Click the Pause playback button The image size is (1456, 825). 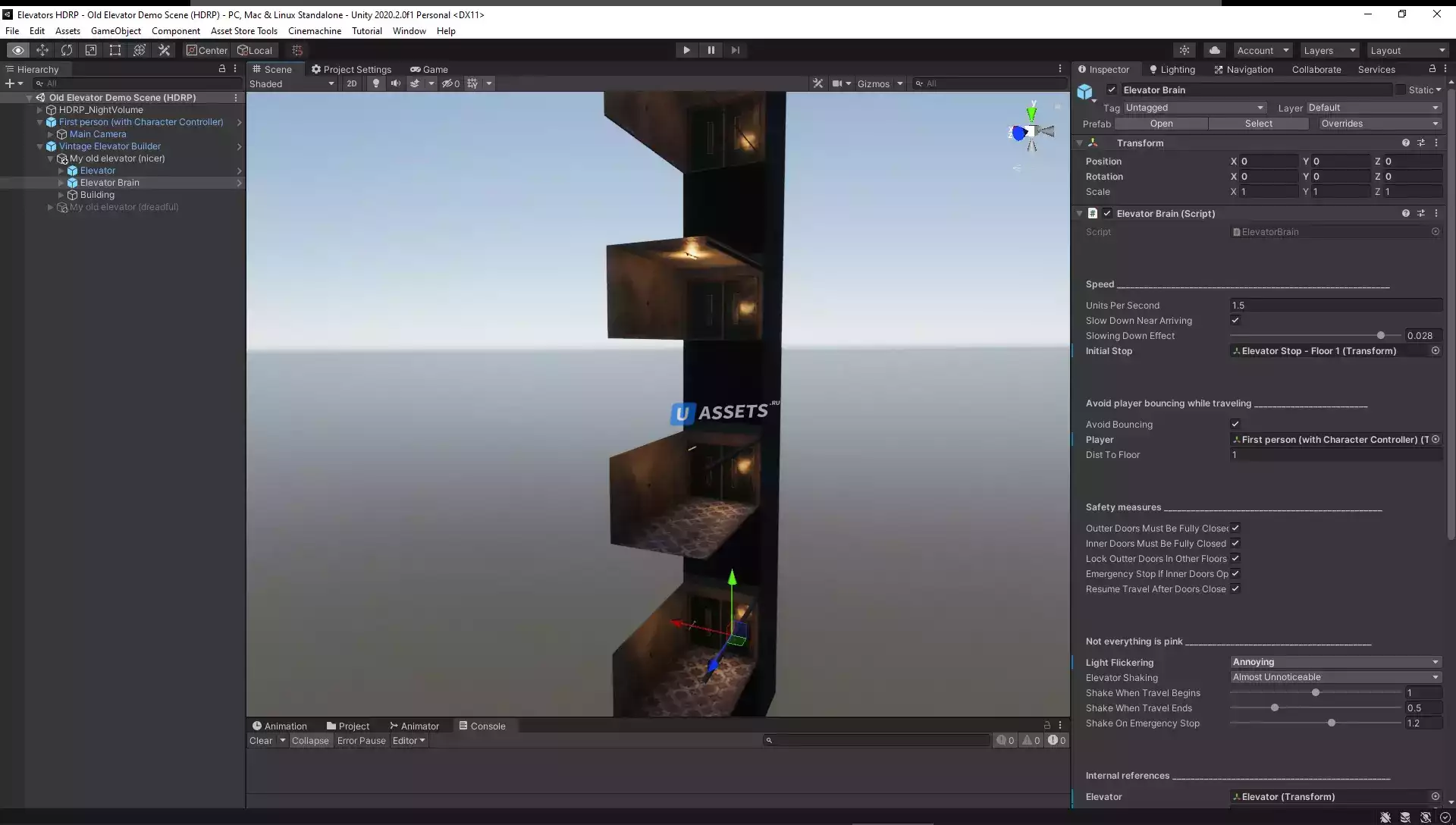pyautogui.click(x=711, y=50)
